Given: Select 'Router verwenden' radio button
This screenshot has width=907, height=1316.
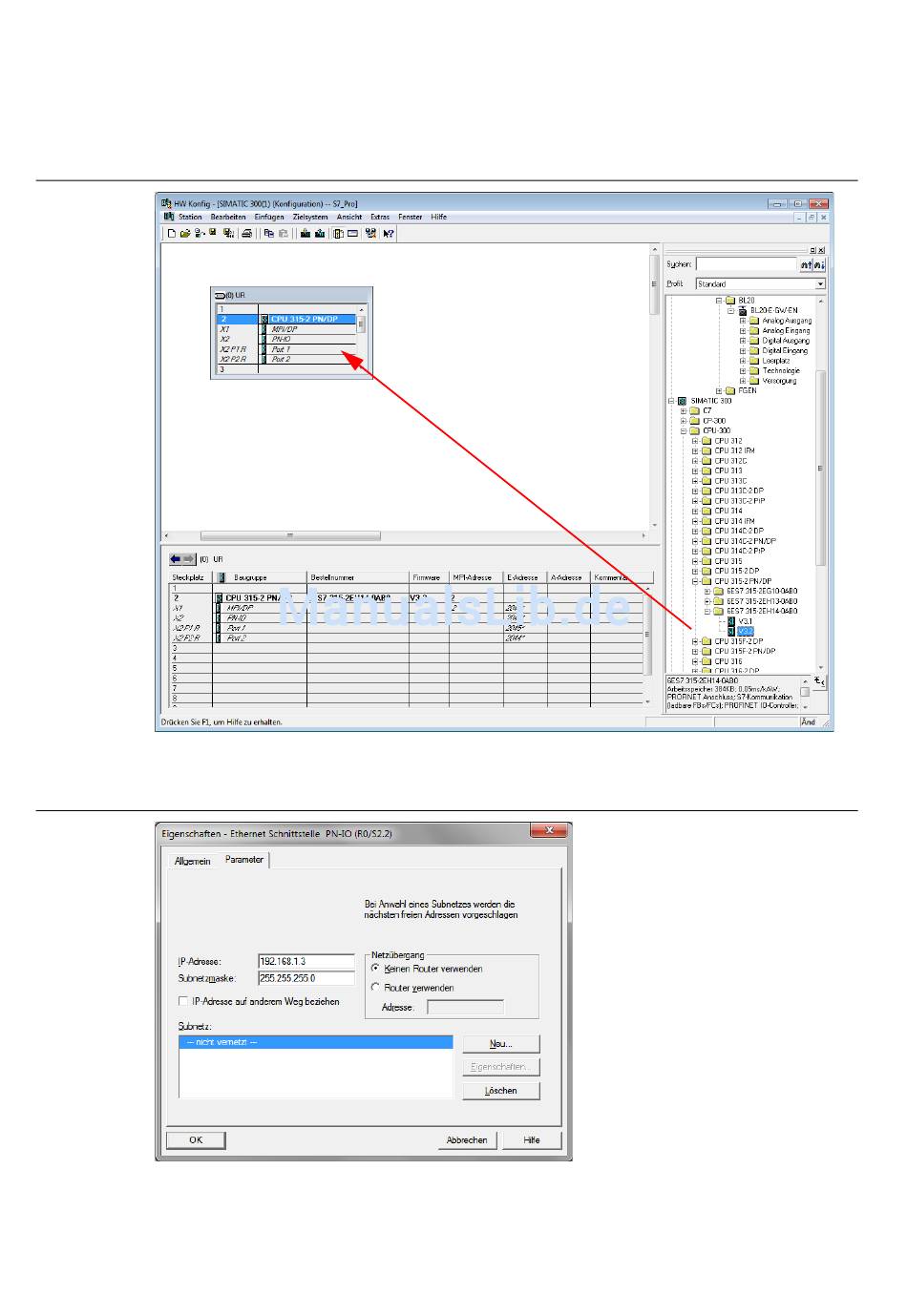Looking at the screenshot, I should [x=375, y=988].
